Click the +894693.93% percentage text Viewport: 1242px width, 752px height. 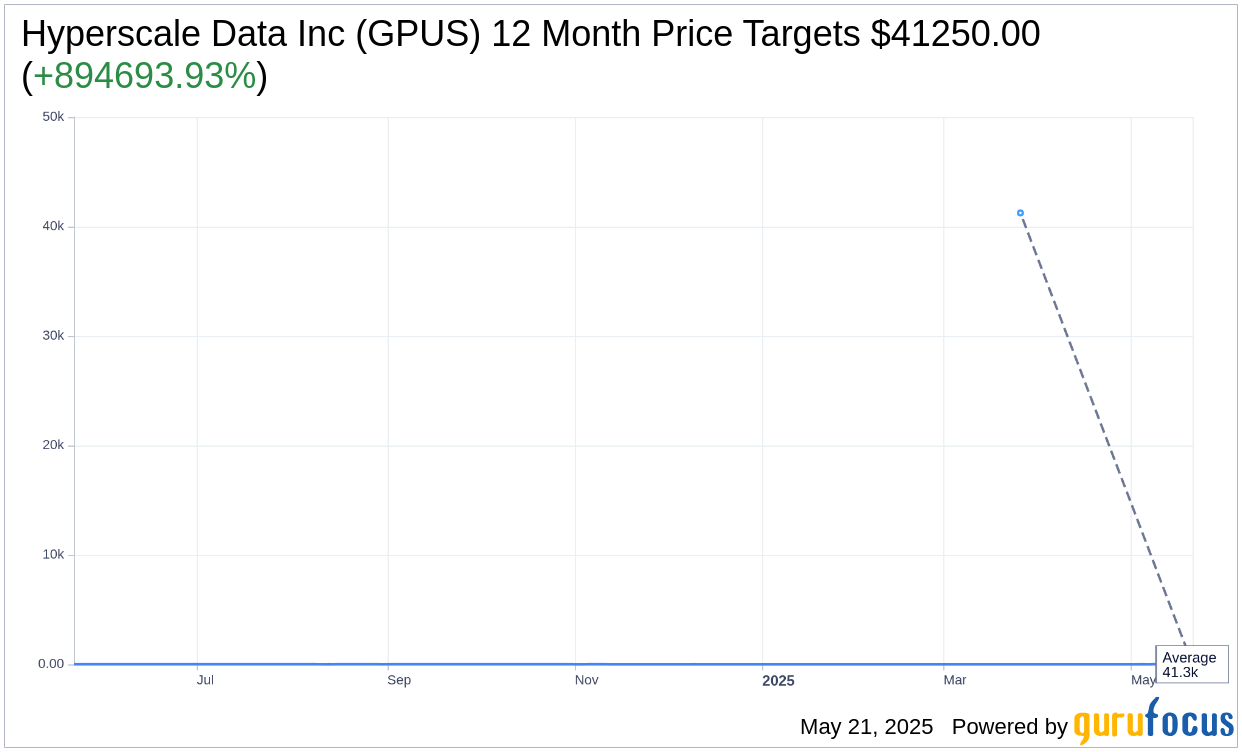tap(144, 76)
